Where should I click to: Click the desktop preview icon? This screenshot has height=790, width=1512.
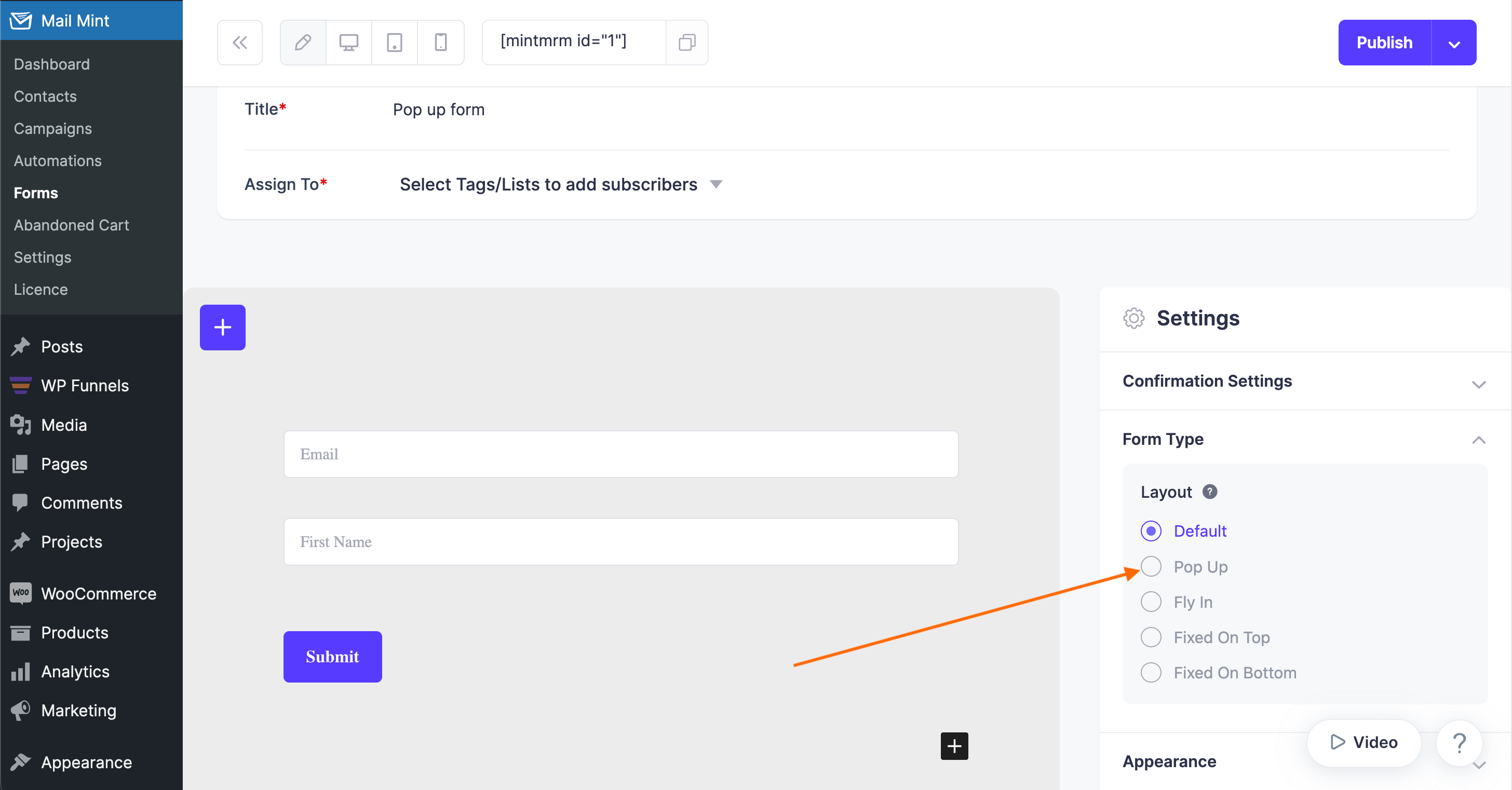coord(349,41)
